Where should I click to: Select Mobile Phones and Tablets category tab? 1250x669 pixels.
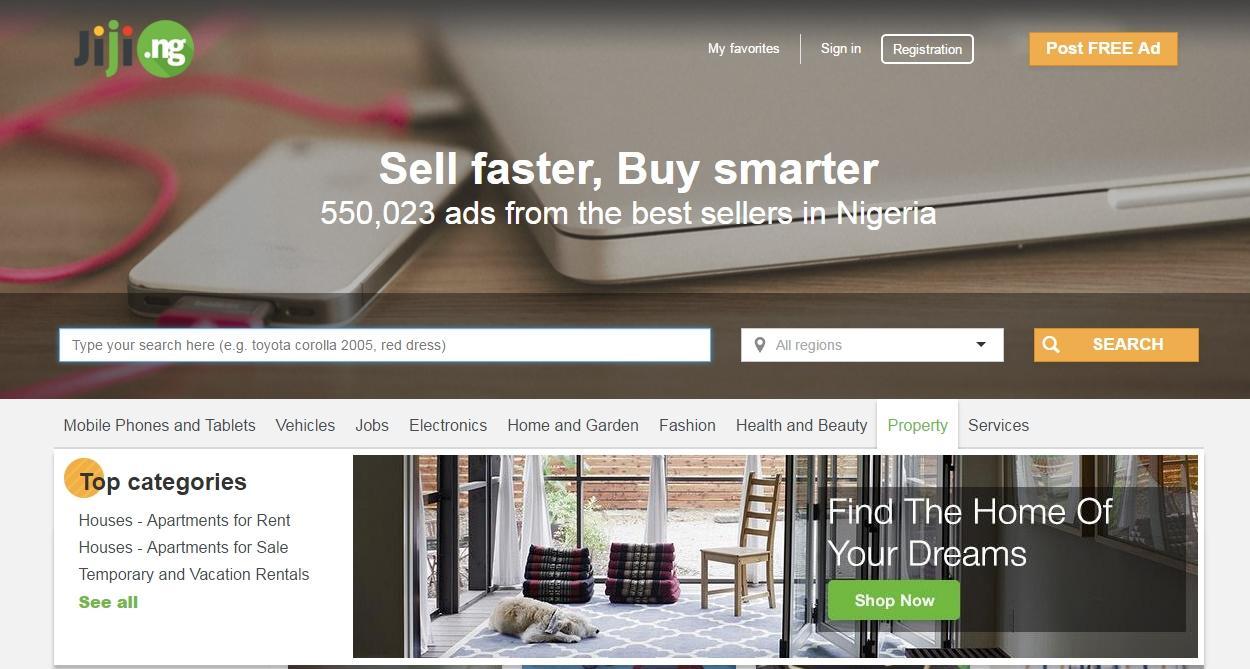(160, 425)
